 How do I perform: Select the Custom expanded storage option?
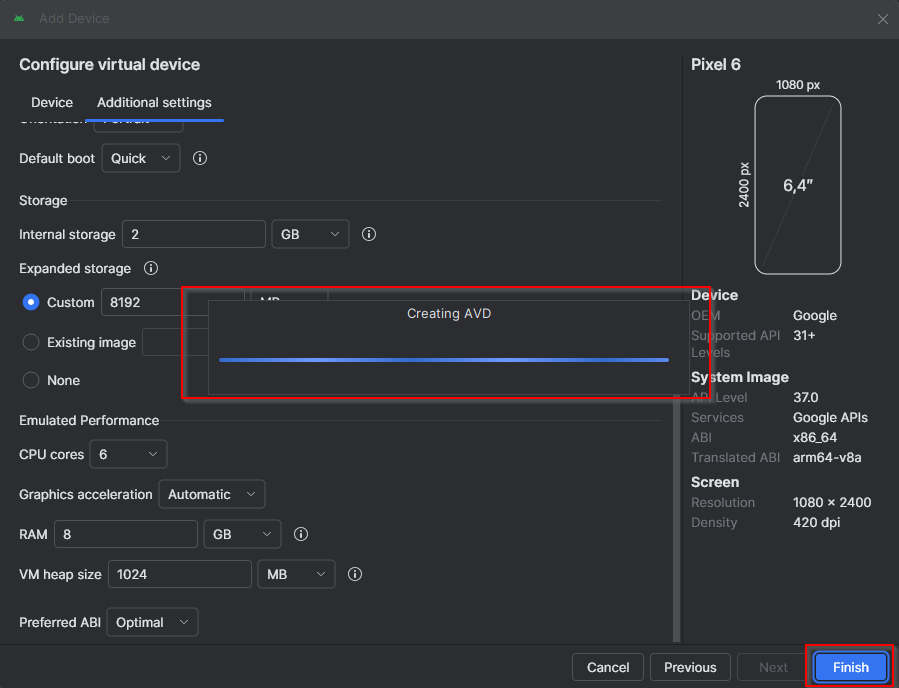click(x=31, y=302)
